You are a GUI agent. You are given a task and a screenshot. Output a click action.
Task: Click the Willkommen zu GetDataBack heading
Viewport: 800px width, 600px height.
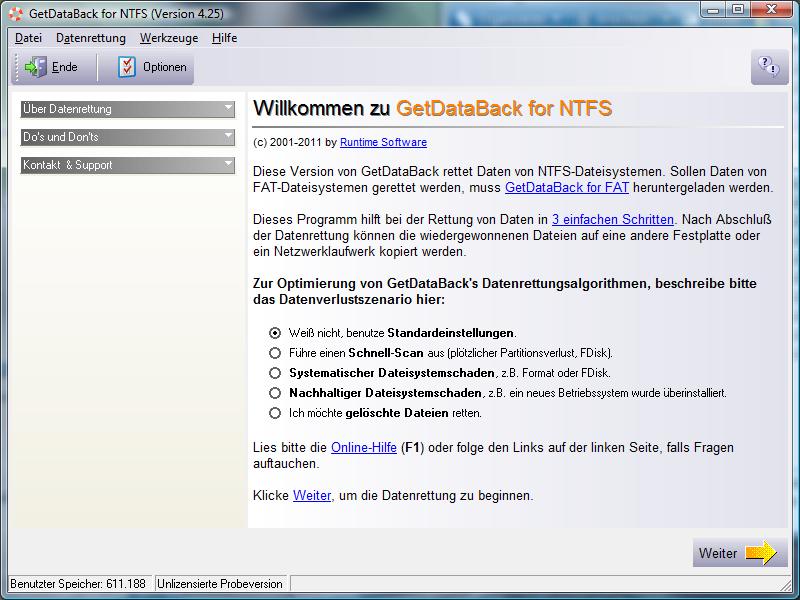433,108
